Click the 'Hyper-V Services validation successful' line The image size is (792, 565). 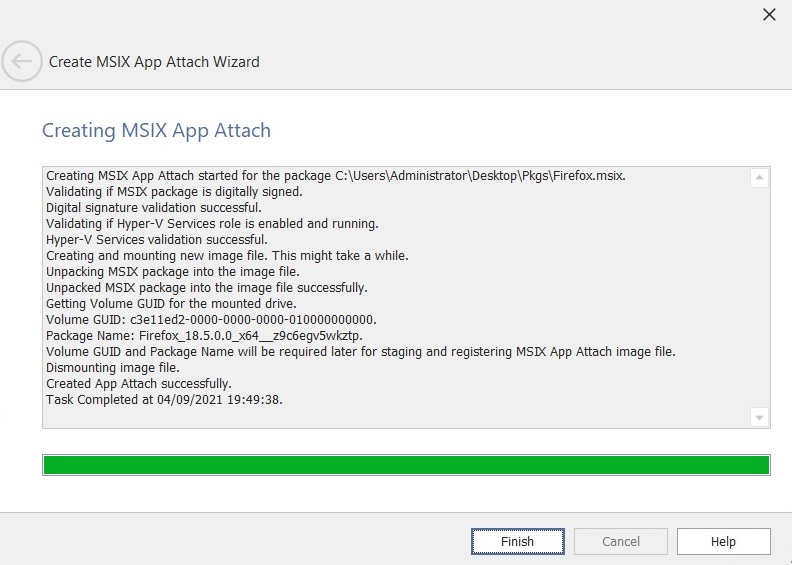tap(157, 240)
